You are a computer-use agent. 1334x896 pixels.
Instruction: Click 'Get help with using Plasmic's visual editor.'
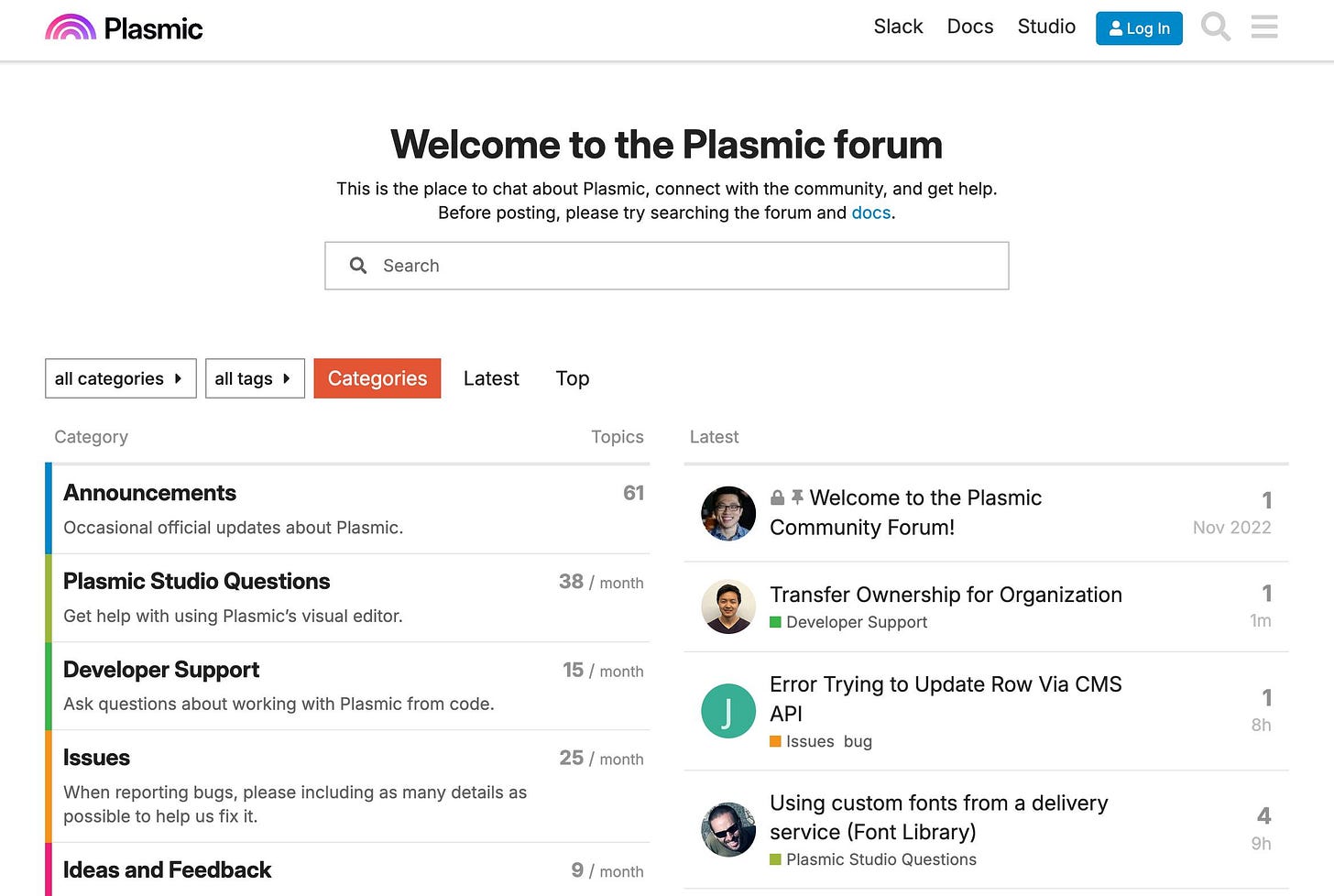tap(233, 617)
